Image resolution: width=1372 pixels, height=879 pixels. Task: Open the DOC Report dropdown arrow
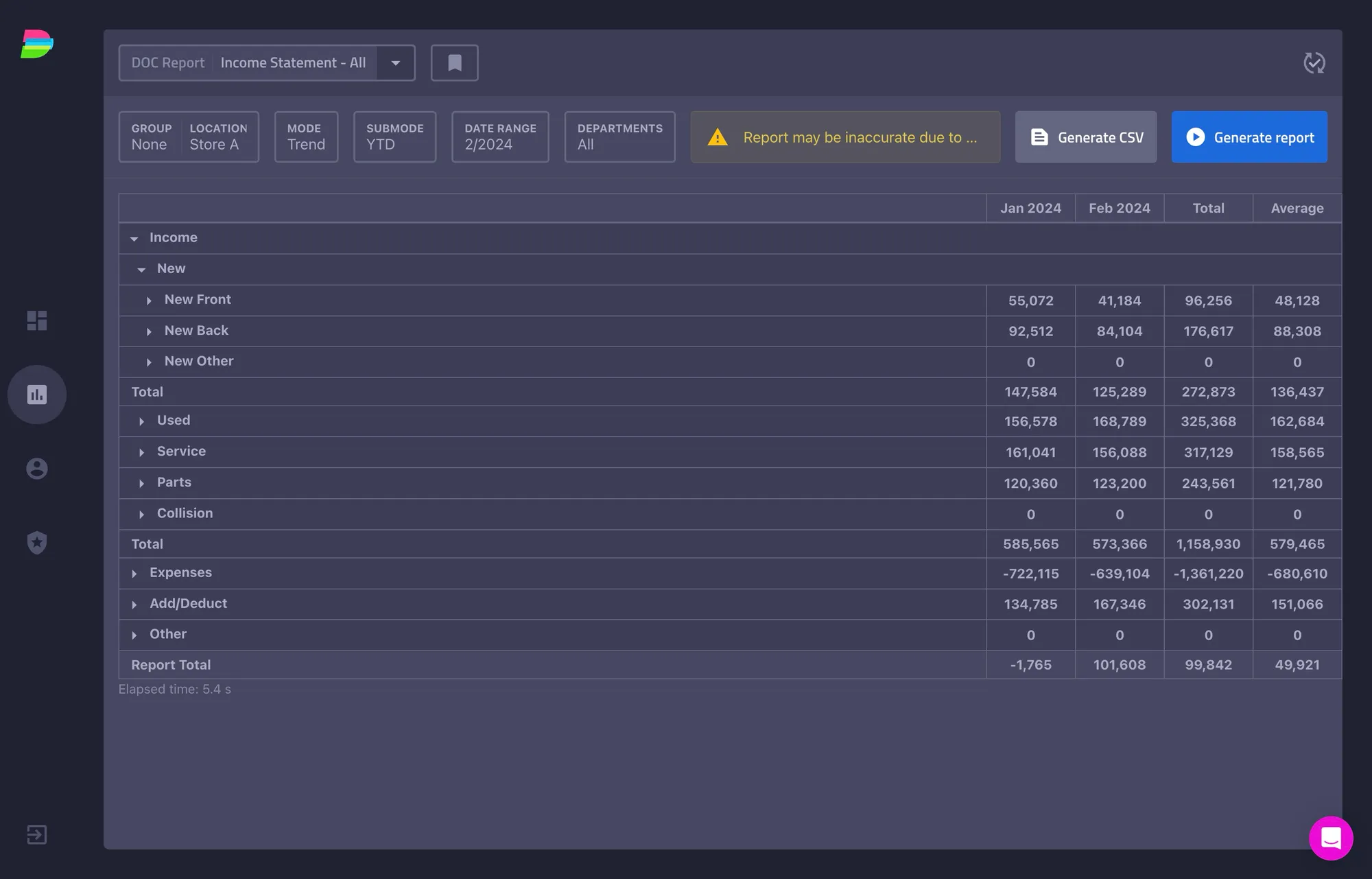pyautogui.click(x=396, y=63)
